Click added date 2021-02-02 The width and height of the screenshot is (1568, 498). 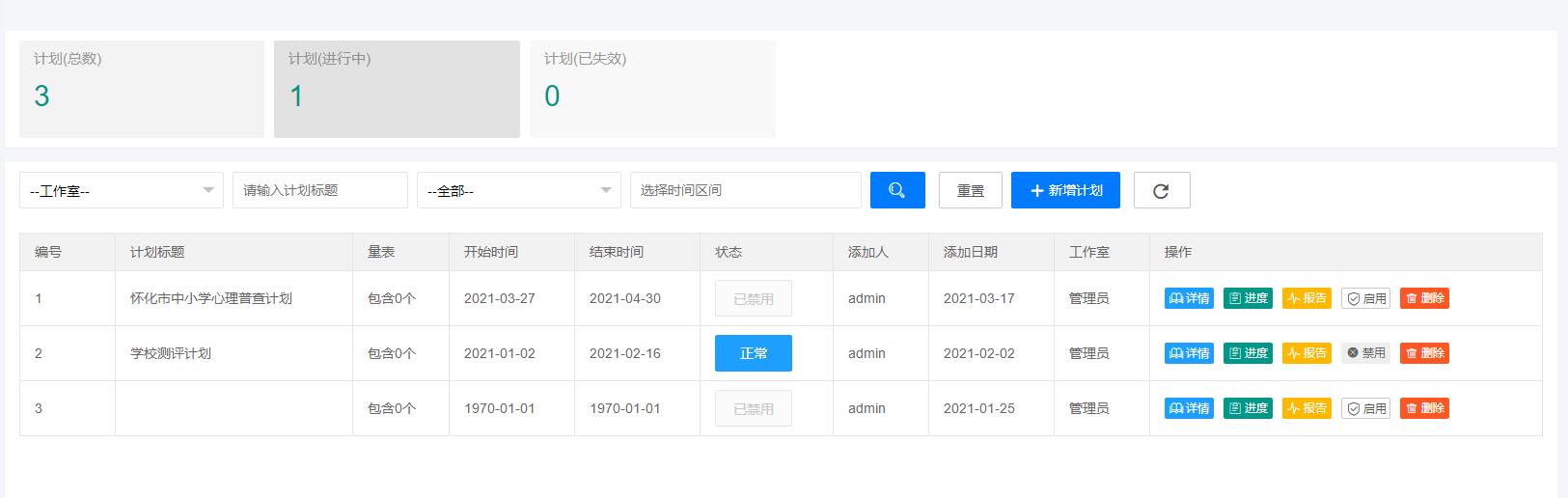click(x=979, y=353)
